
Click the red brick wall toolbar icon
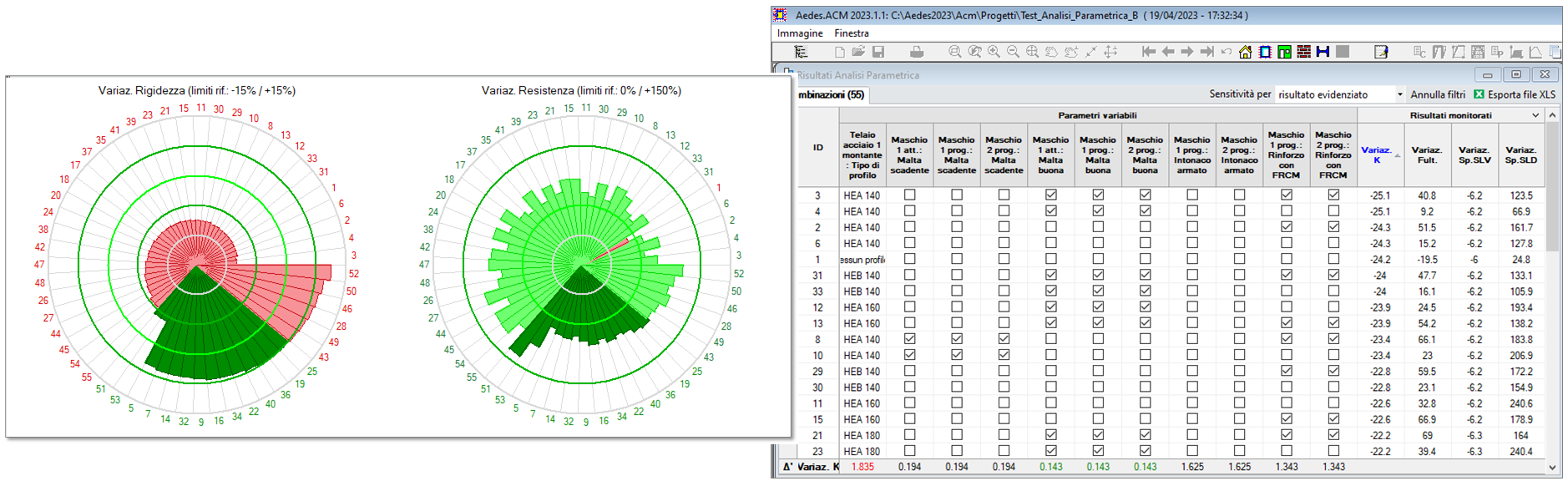click(x=1303, y=52)
